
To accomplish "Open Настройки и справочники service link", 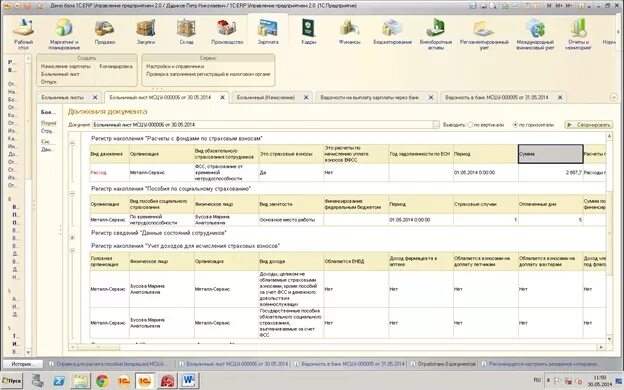I will click(175, 66).
